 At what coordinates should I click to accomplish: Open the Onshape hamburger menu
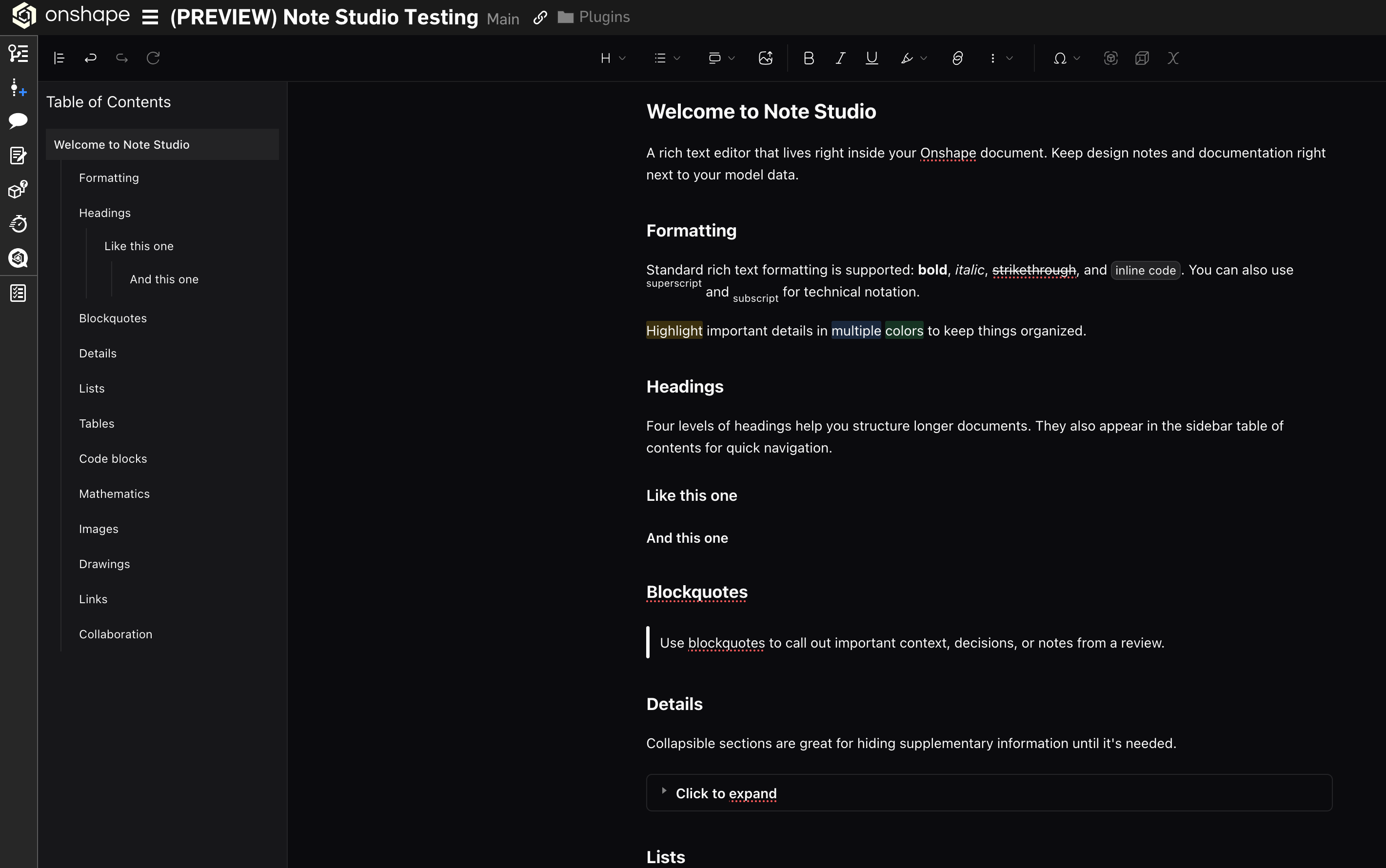pyautogui.click(x=150, y=17)
